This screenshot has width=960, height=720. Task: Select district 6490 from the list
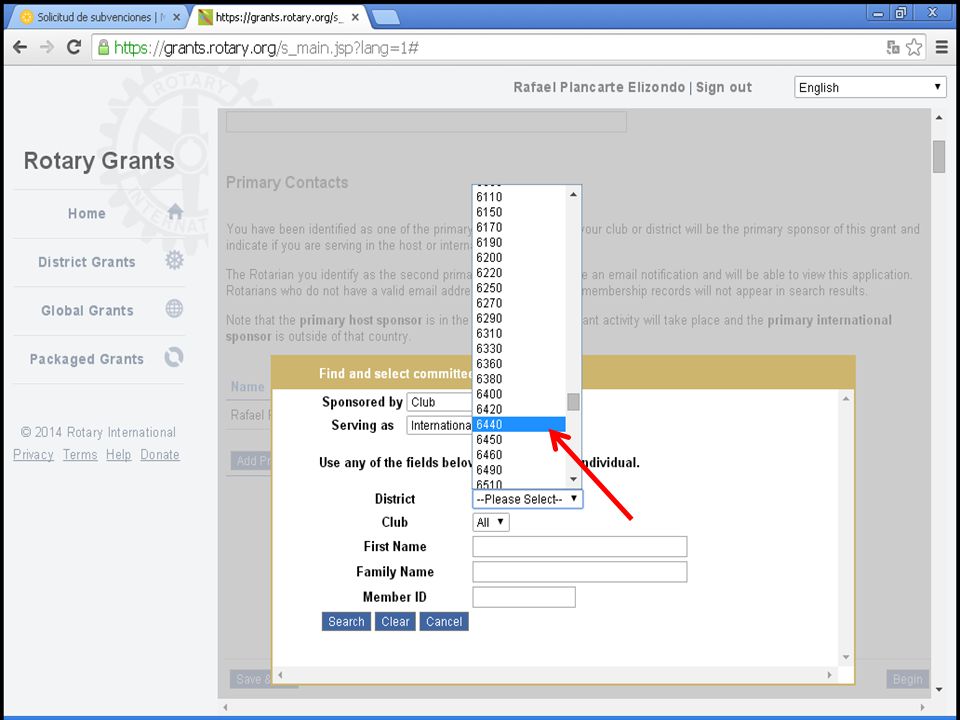(519, 470)
